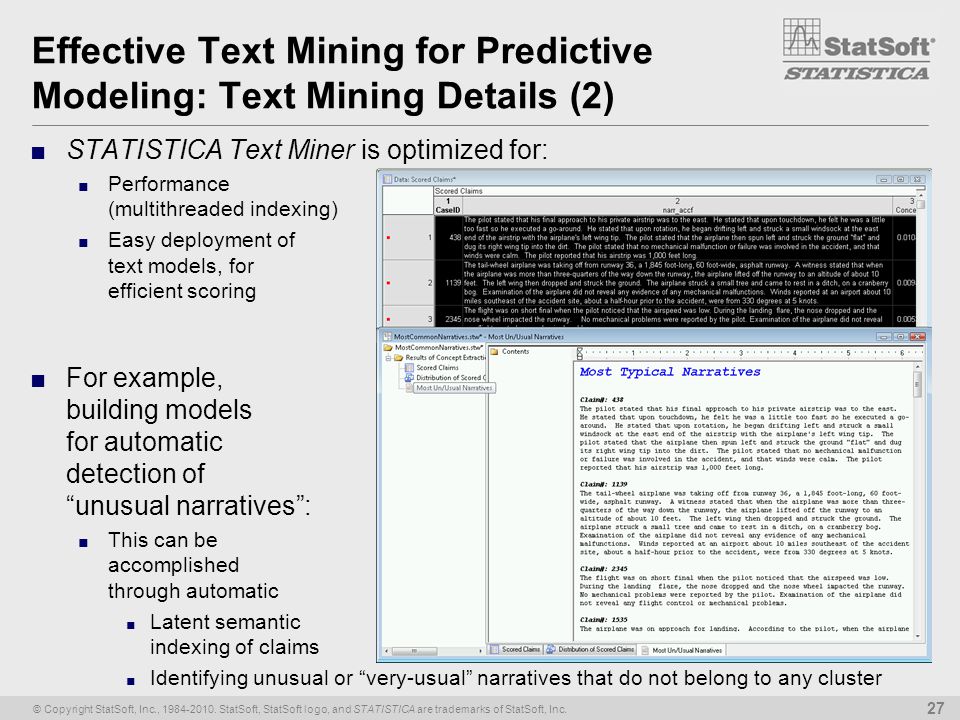Click the Scored Claims spreadsheet icon in the tree
This screenshot has width=960, height=720.
point(410,368)
